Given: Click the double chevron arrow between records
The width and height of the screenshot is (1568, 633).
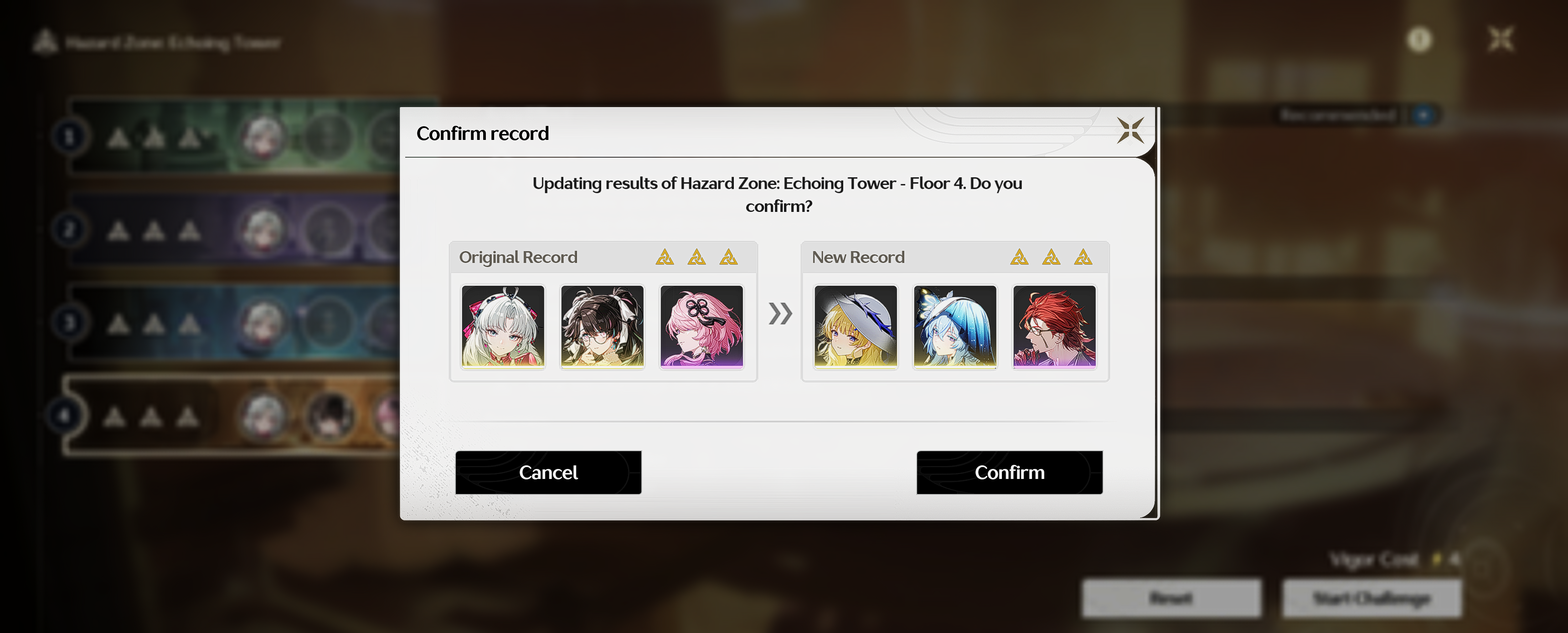Looking at the screenshot, I should pos(780,314).
